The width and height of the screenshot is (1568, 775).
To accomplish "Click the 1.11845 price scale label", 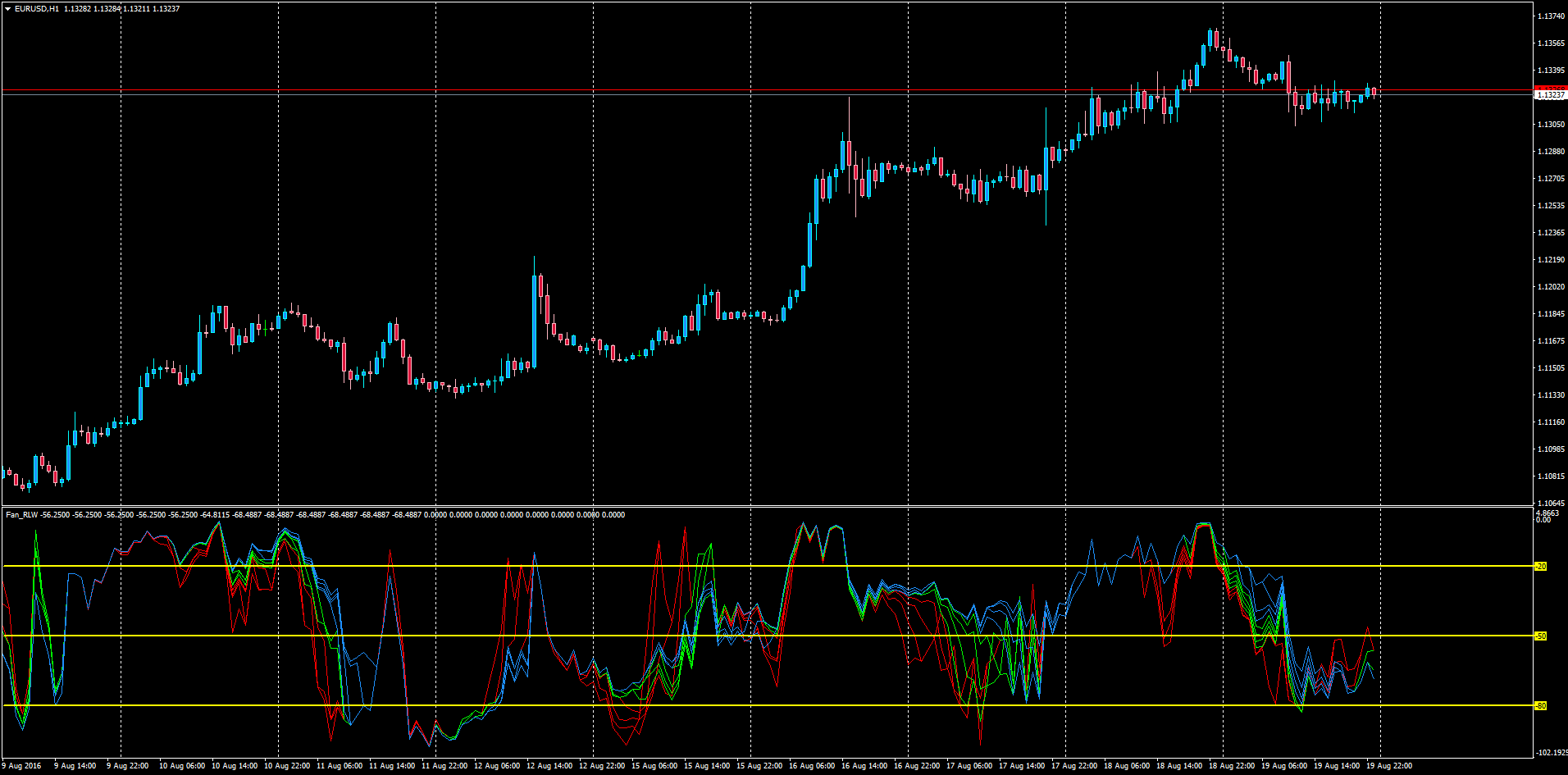I will [1551, 314].
